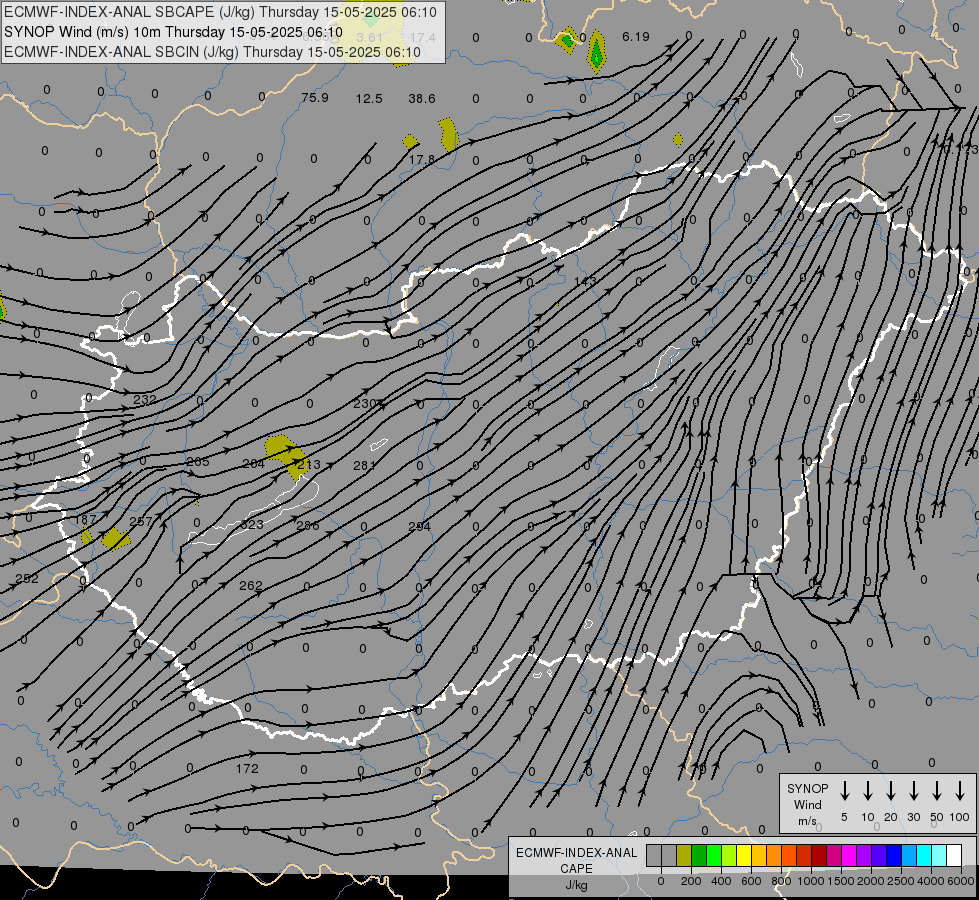Click the 6.19 value on the map
Viewport: 979px width, 900px height.
click(x=636, y=37)
